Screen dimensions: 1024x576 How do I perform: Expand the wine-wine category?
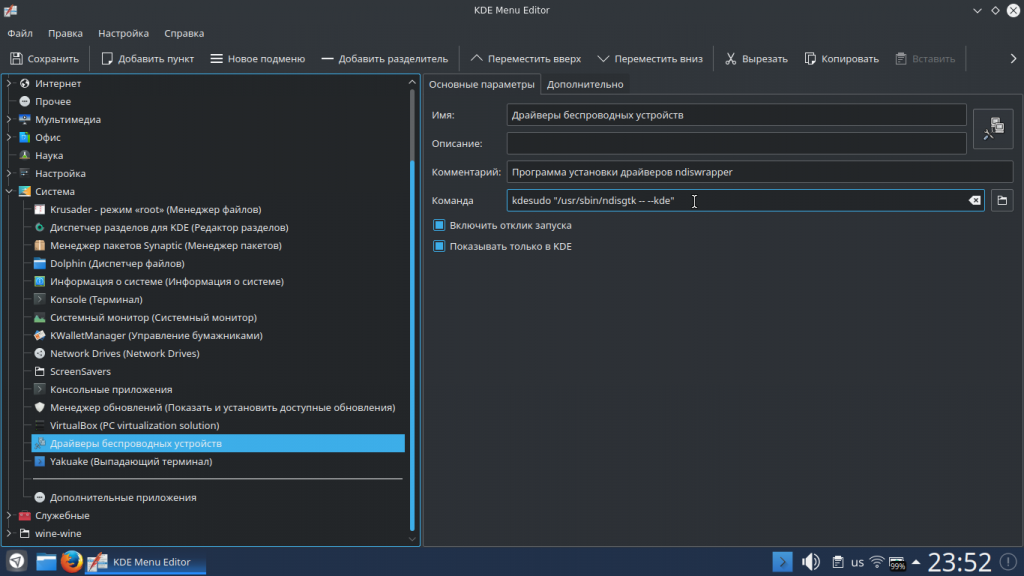(9, 534)
